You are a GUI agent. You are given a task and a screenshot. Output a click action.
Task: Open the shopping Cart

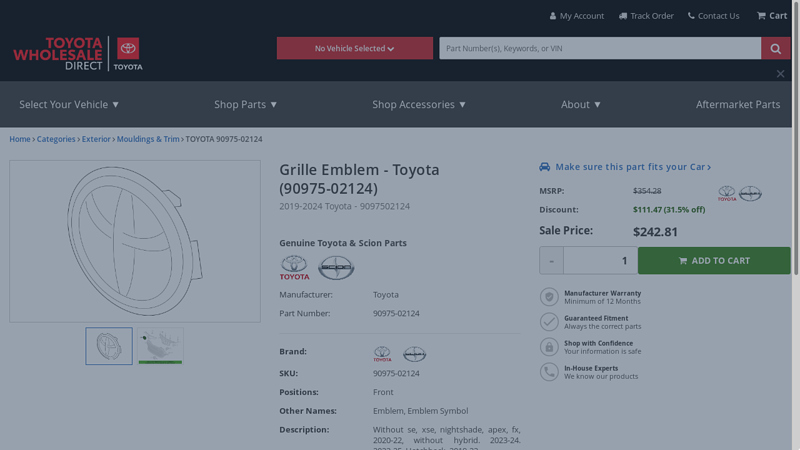click(x=771, y=16)
